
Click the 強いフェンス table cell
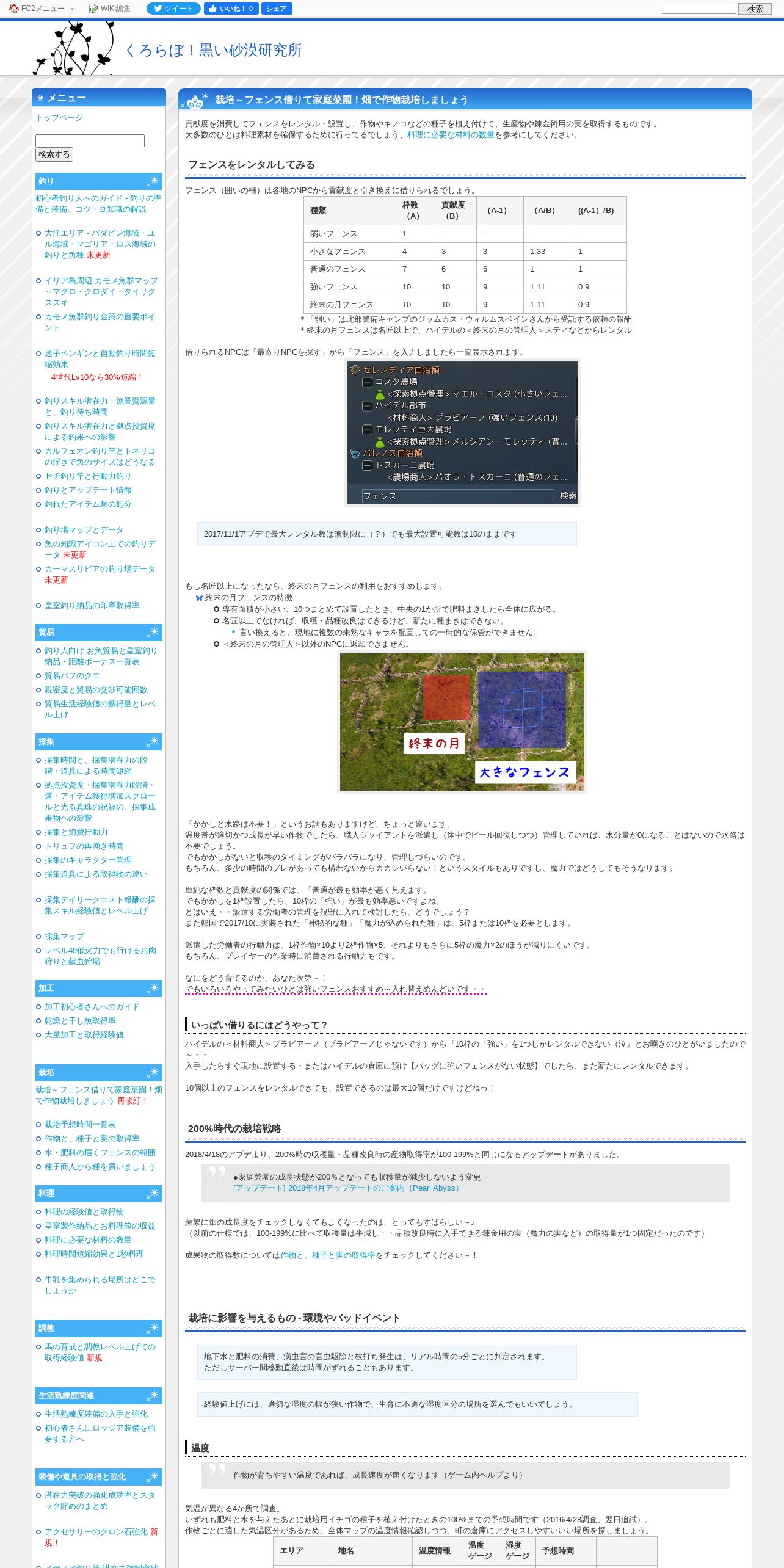pos(350,287)
